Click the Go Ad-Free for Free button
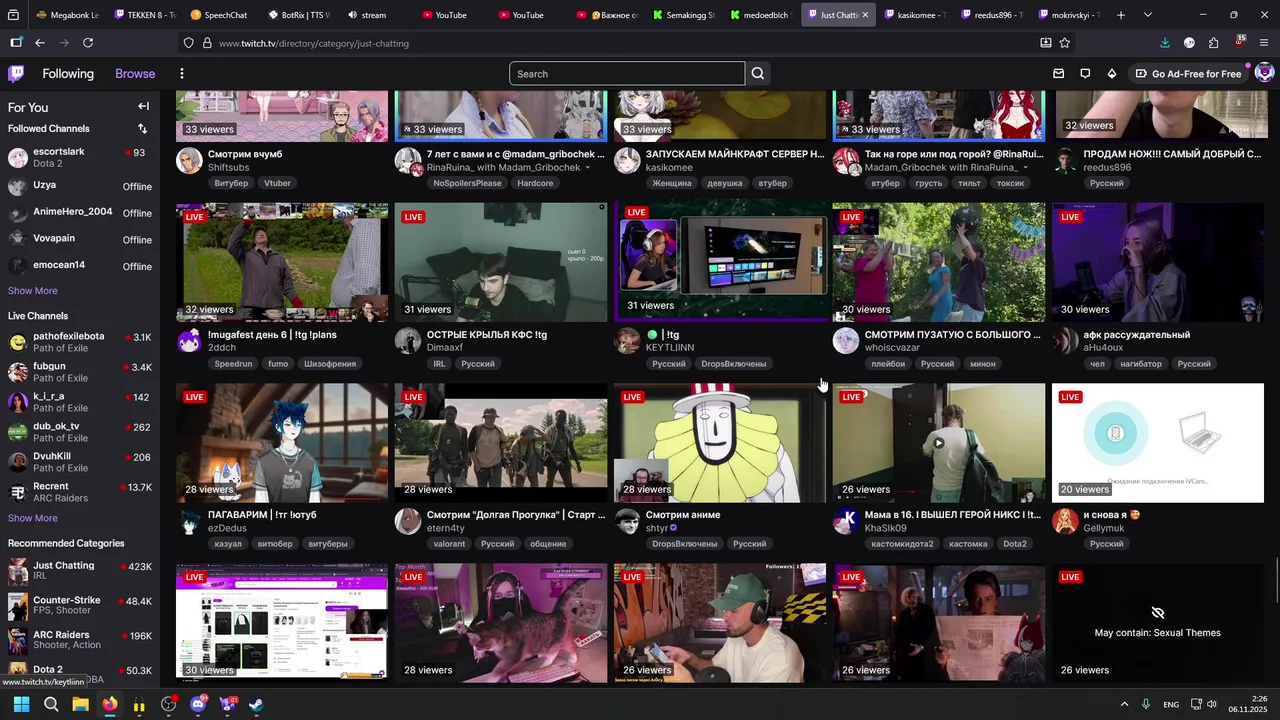 (1188, 73)
